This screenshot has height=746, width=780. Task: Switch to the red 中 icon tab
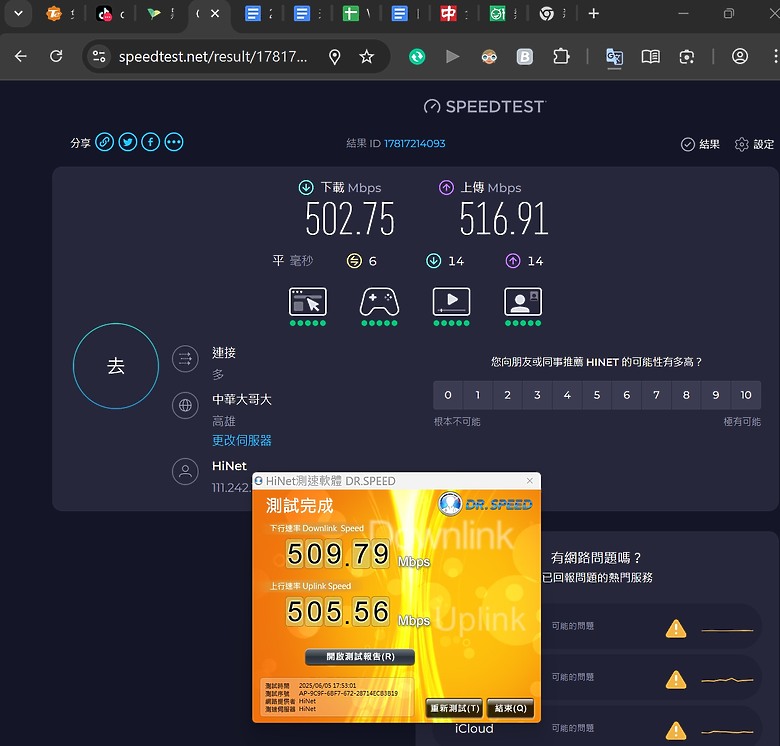454,14
